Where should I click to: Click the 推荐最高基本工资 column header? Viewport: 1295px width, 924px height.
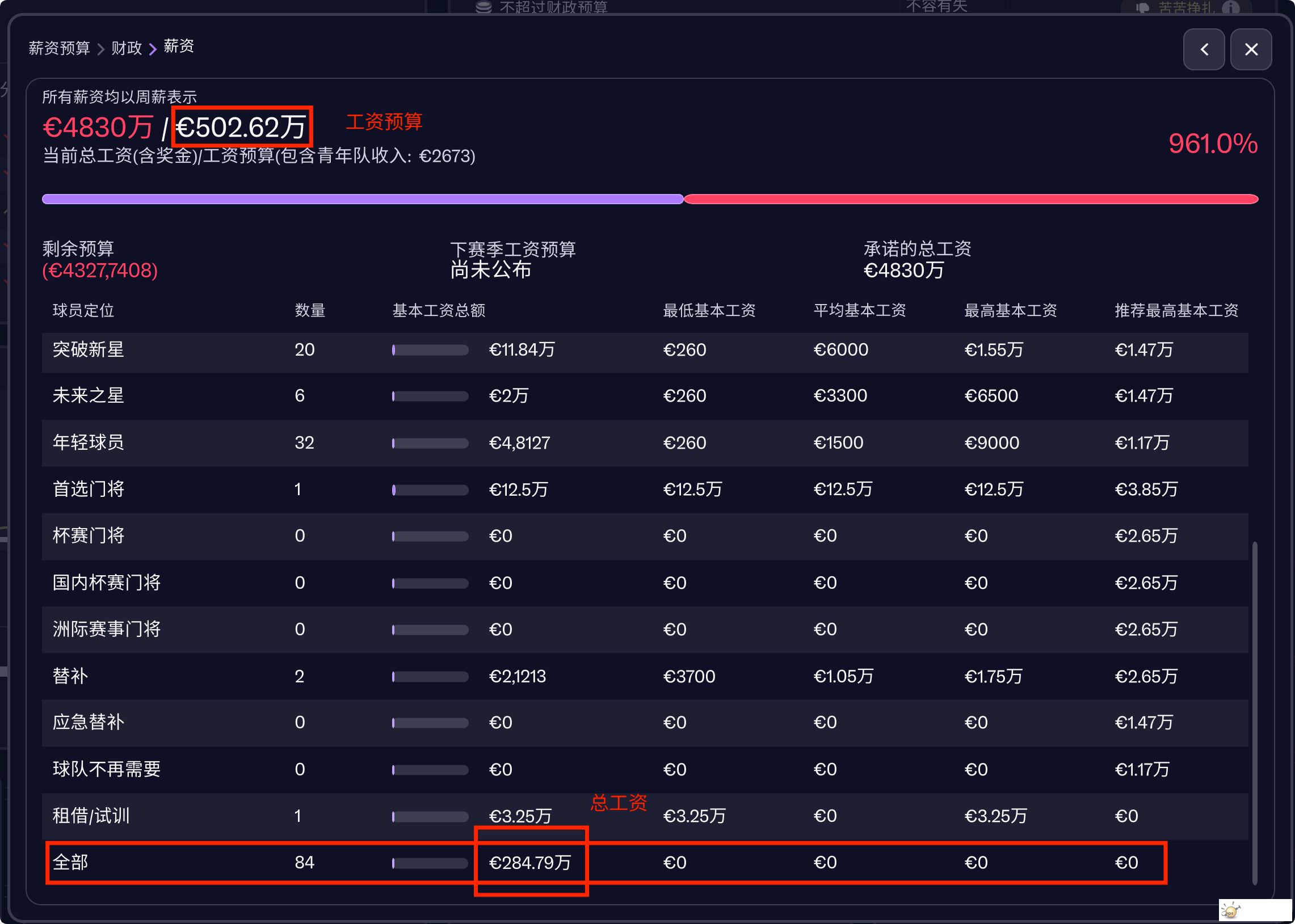(x=1175, y=310)
